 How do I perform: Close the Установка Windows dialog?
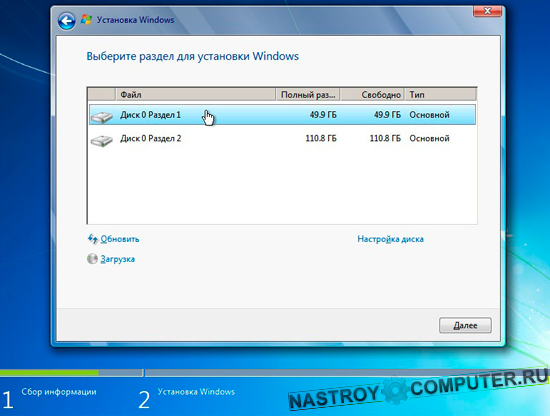[487, 11]
